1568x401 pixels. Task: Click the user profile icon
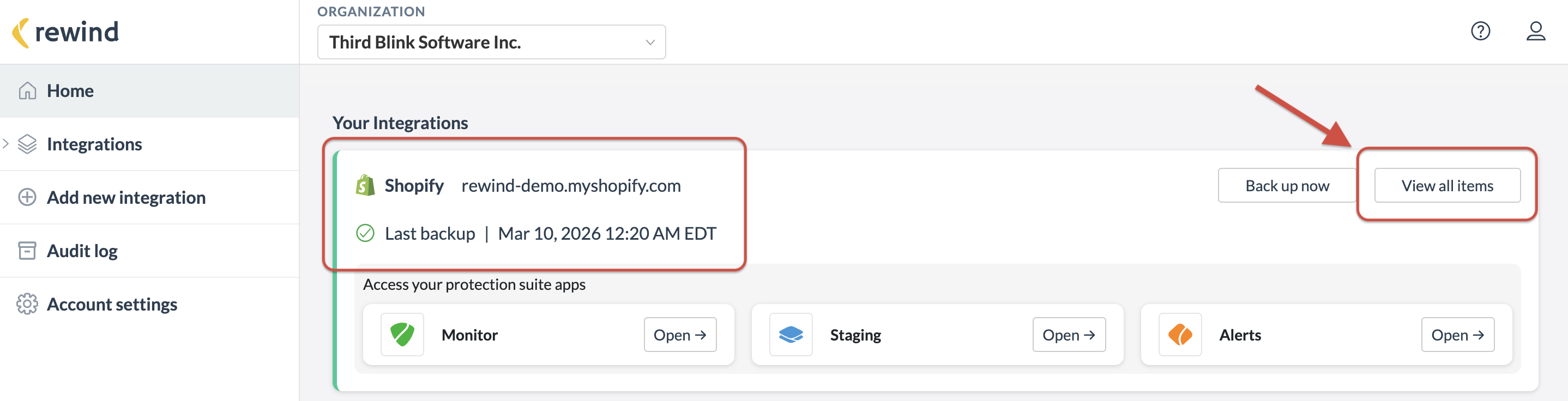click(x=1536, y=32)
